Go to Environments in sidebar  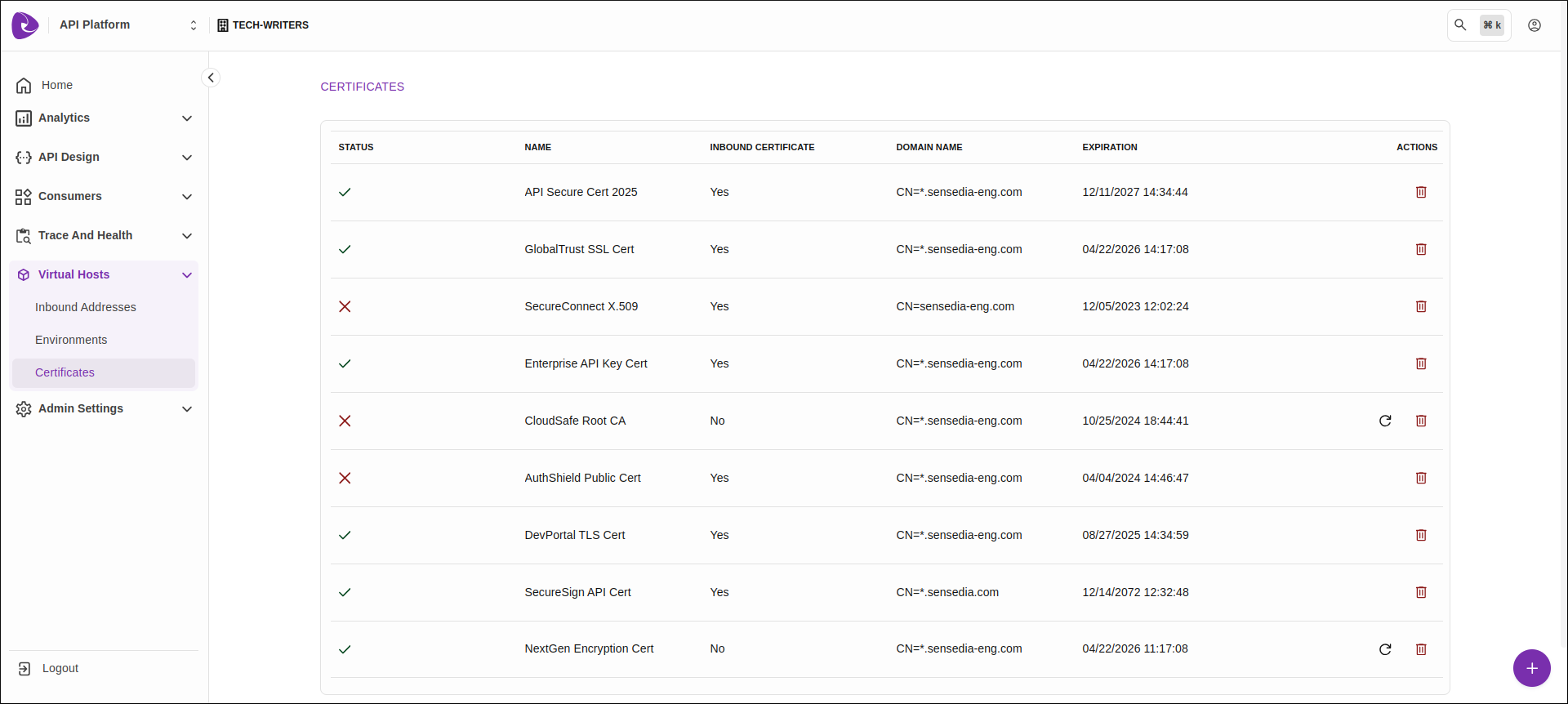(71, 340)
